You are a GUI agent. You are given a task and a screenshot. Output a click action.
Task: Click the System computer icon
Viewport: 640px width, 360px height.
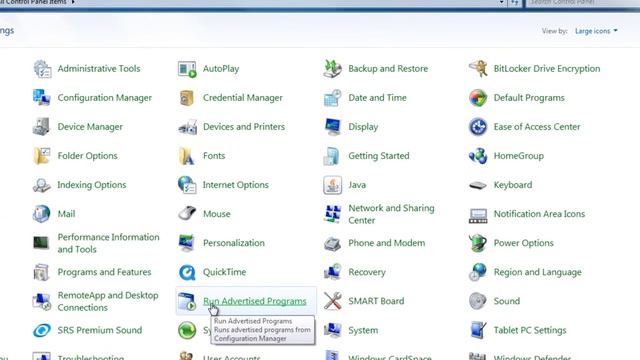(x=333, y=330)
